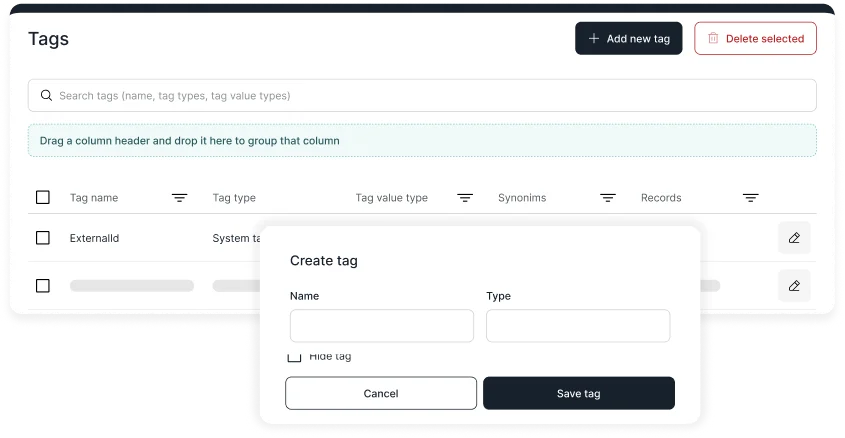The image size is (845, 438).
Task: Toggle the select-all header checkbox
Action: 43,198
